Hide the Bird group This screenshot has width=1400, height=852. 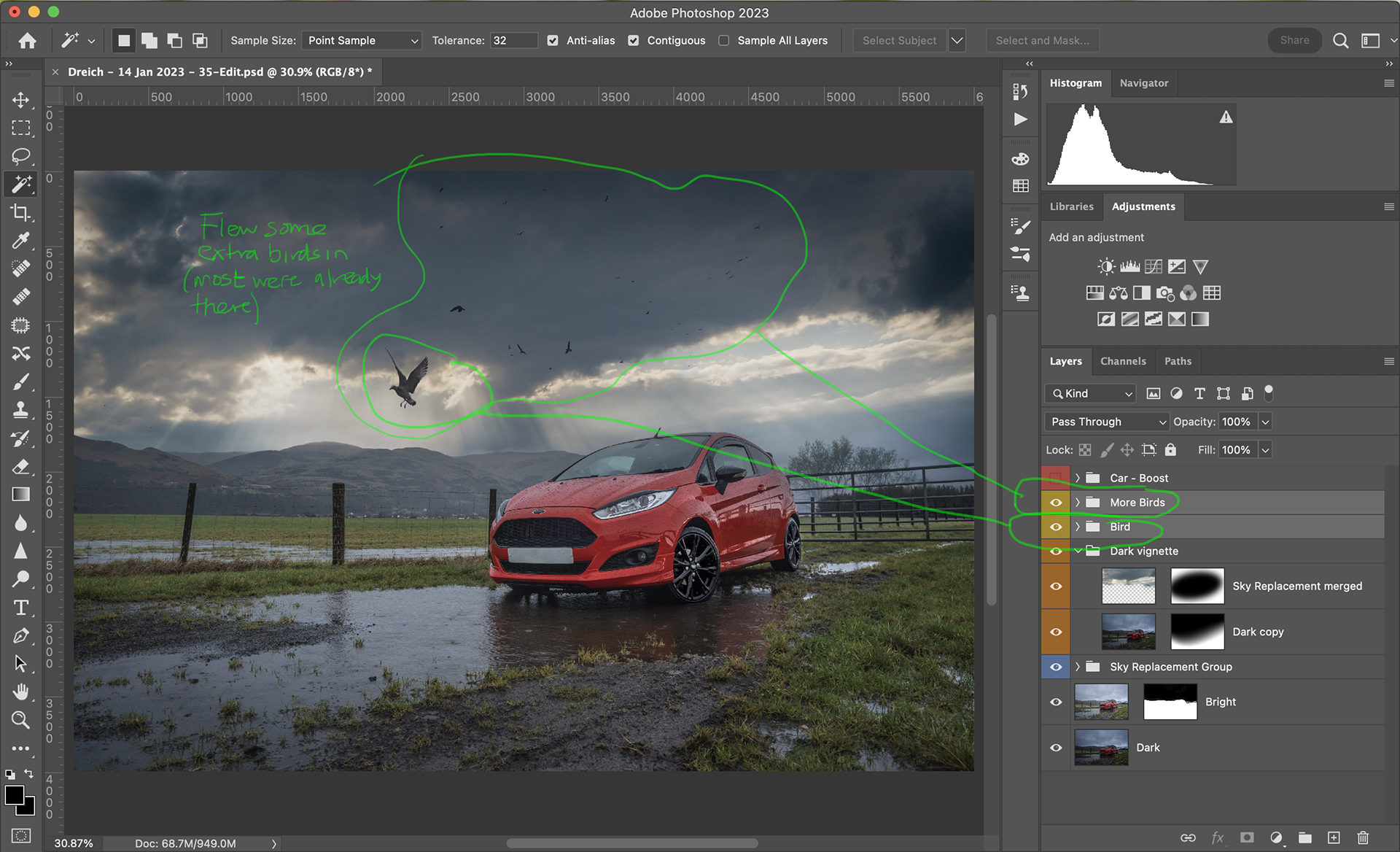click(x=1055, y=527)
